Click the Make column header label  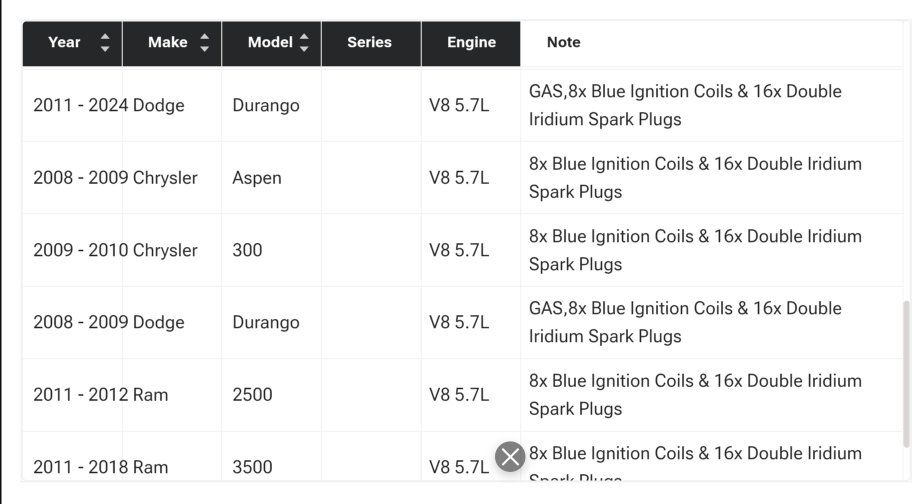click(x=167, y=43)
